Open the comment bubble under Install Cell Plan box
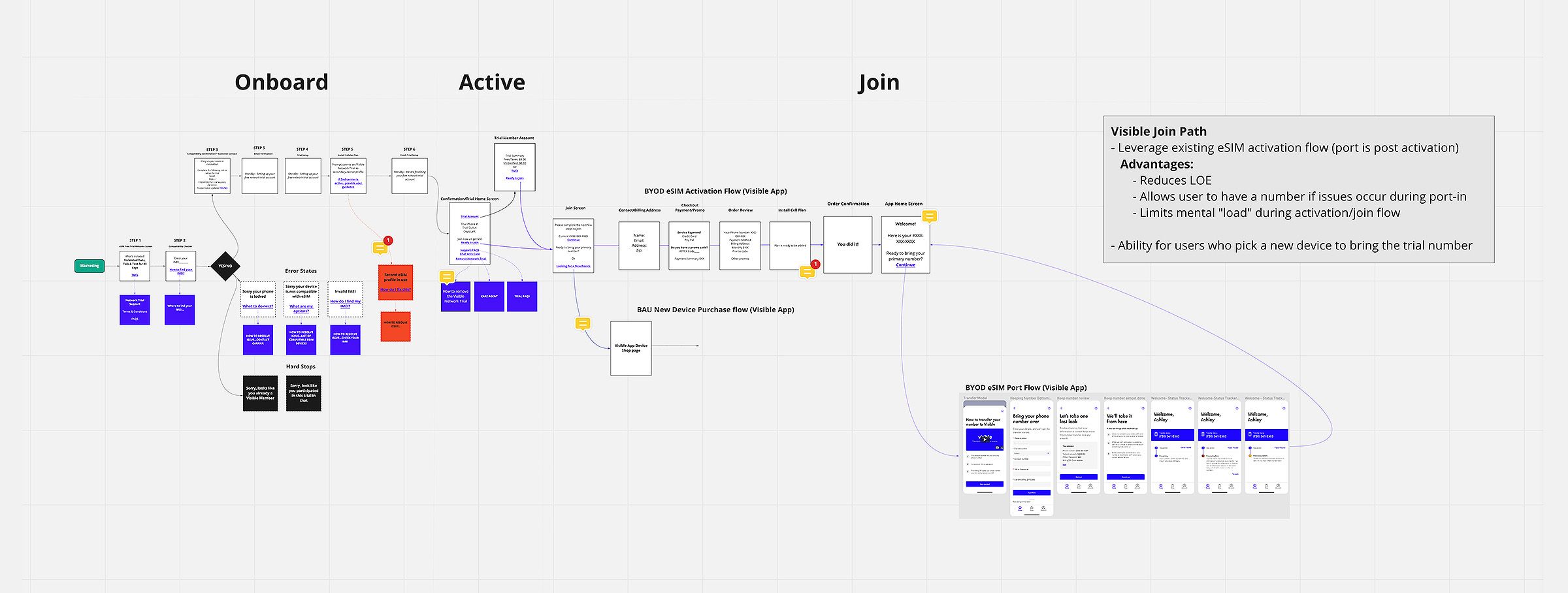This screenshot has height=593, width=1568. click(807, 272)
